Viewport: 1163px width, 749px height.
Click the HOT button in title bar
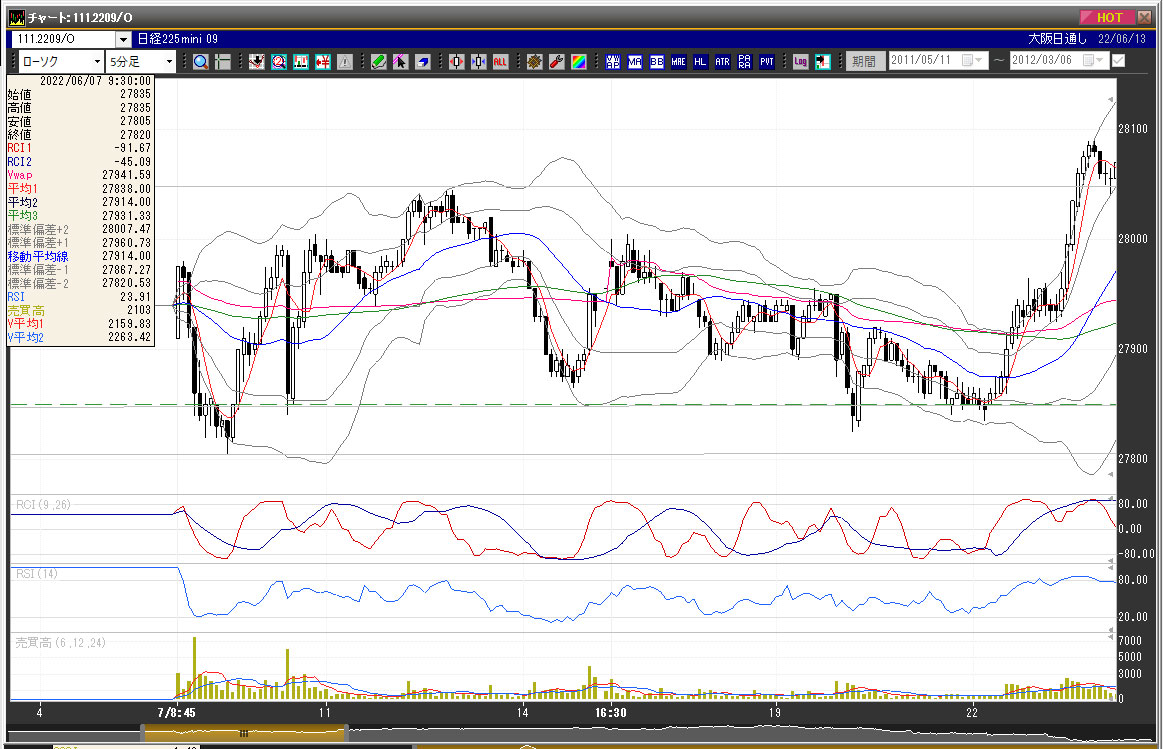click(x=1107, y=17)
